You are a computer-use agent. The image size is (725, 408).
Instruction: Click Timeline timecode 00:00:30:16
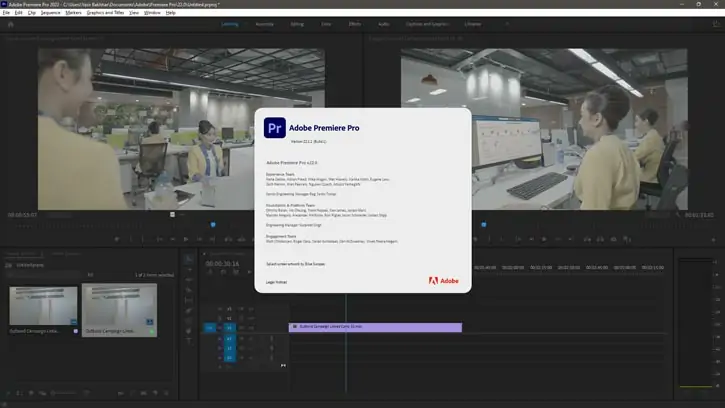pos(222,264)
